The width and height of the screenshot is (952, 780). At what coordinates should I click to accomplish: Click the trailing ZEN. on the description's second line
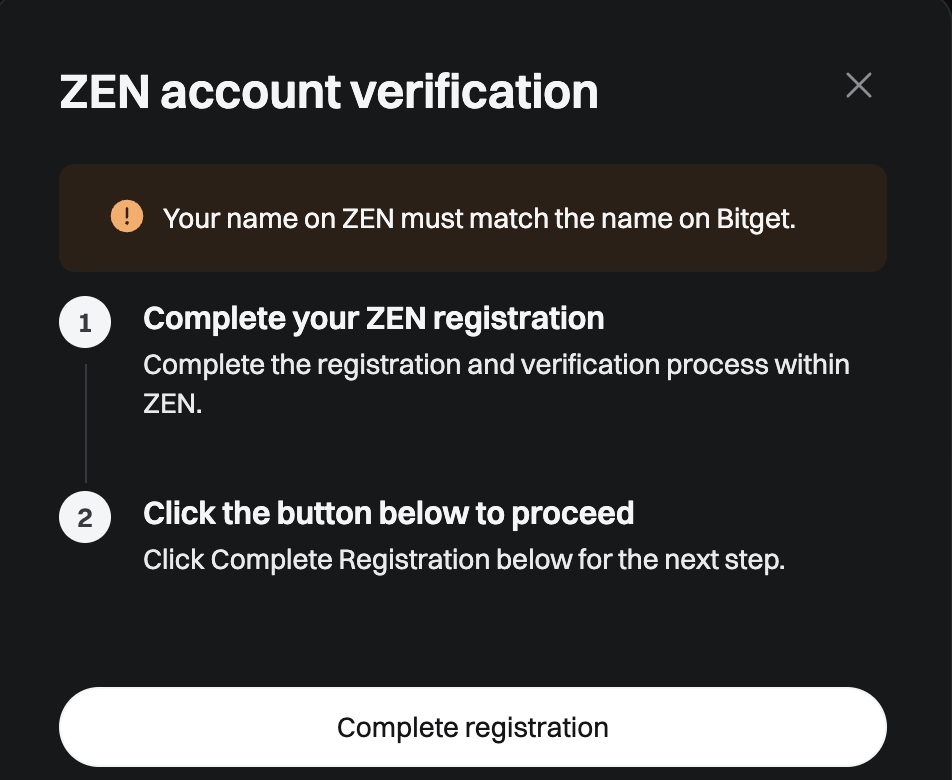tap(172, 404)
